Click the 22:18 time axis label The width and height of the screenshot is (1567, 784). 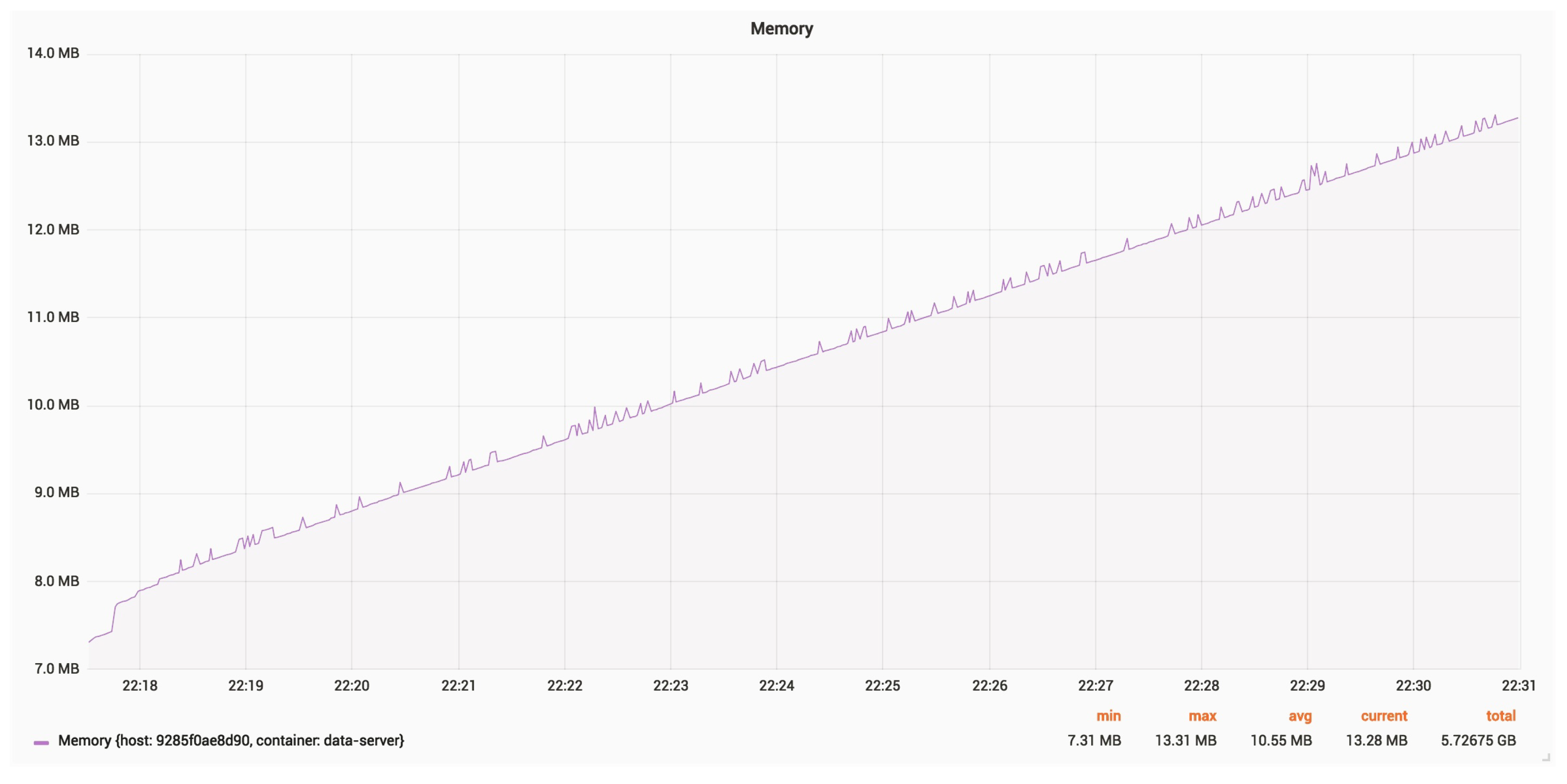coord(139,686)
